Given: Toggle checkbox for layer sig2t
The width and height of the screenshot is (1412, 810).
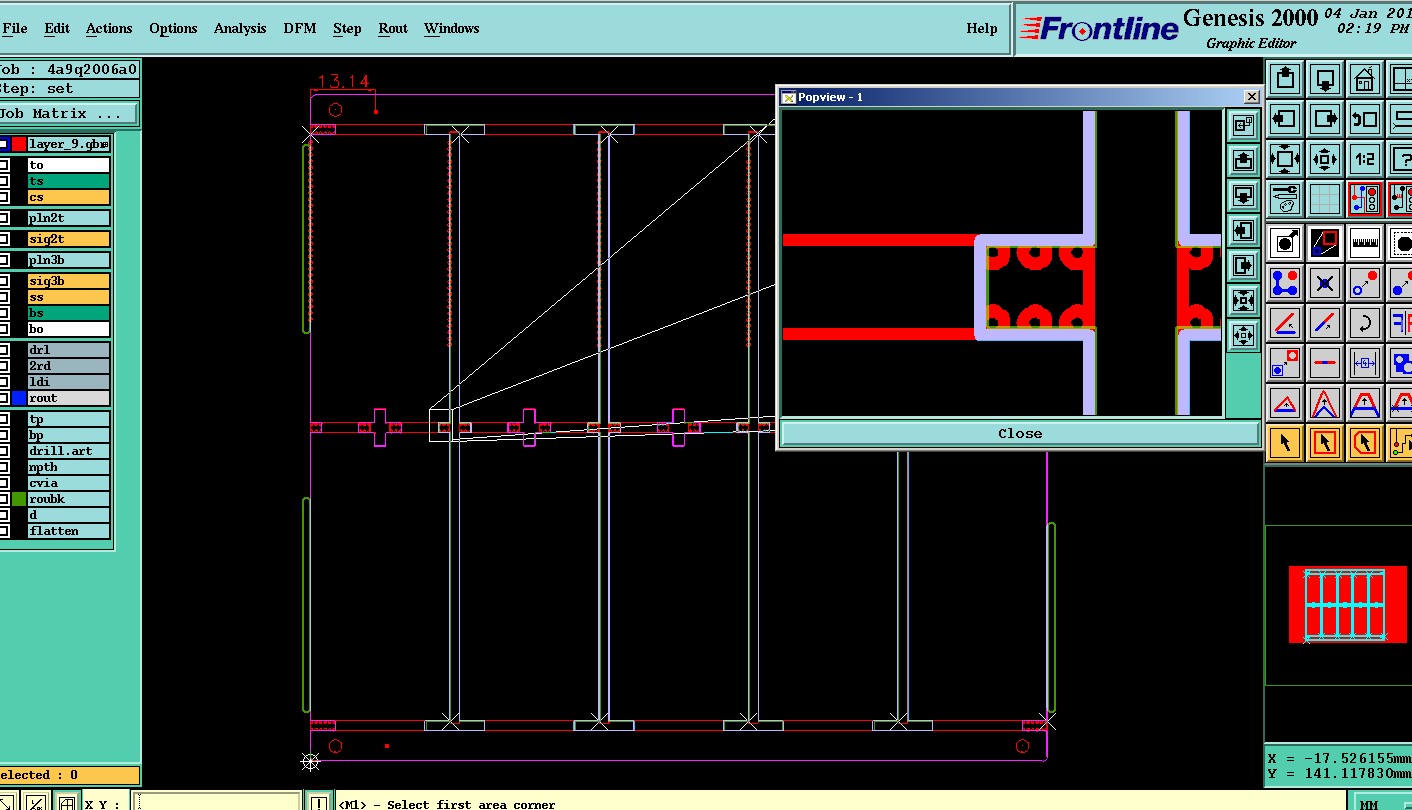Looking at the screenshot, I should click(4, 239).
